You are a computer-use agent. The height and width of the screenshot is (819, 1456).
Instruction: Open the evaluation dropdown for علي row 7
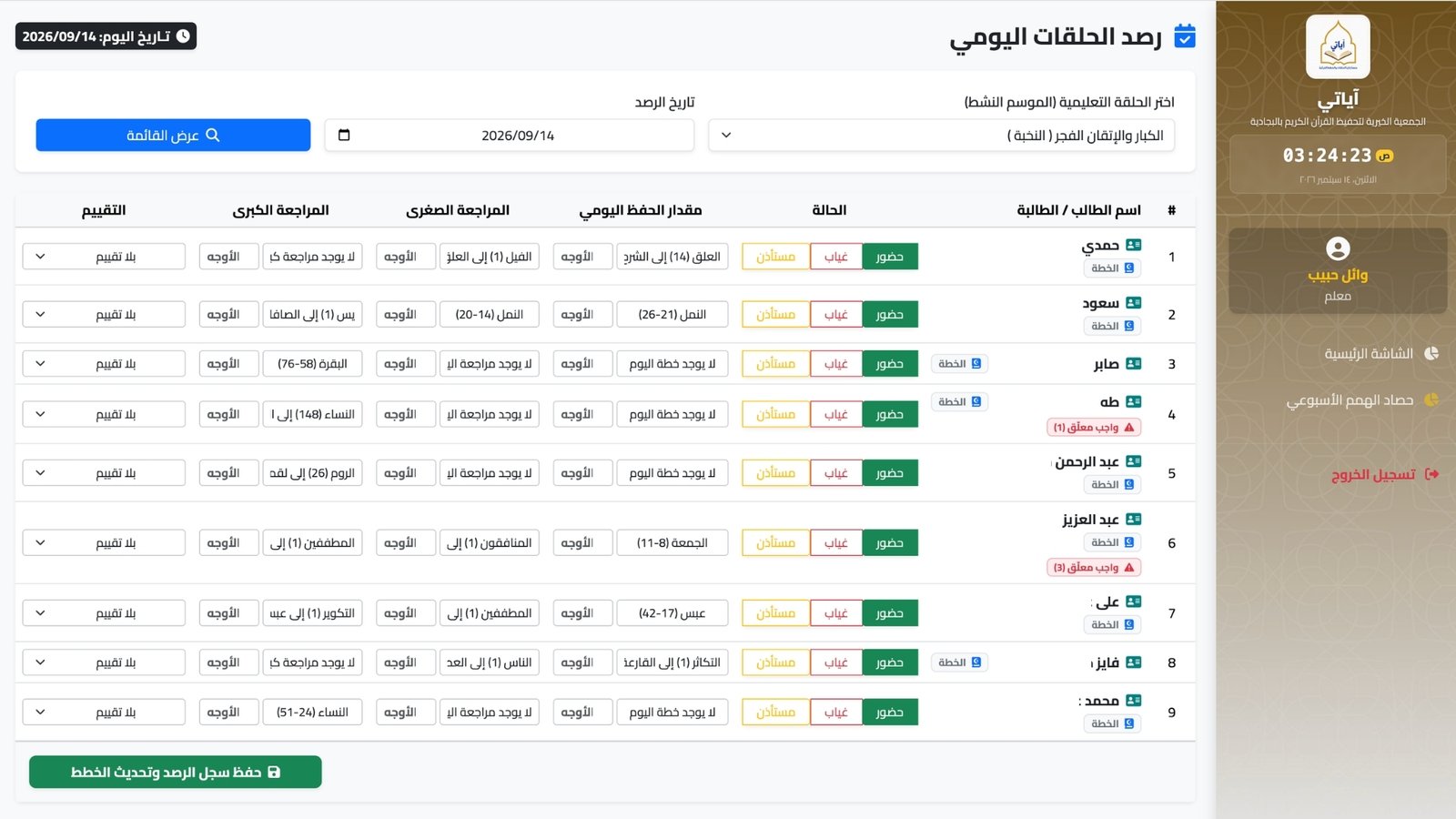tap(104, 613)
